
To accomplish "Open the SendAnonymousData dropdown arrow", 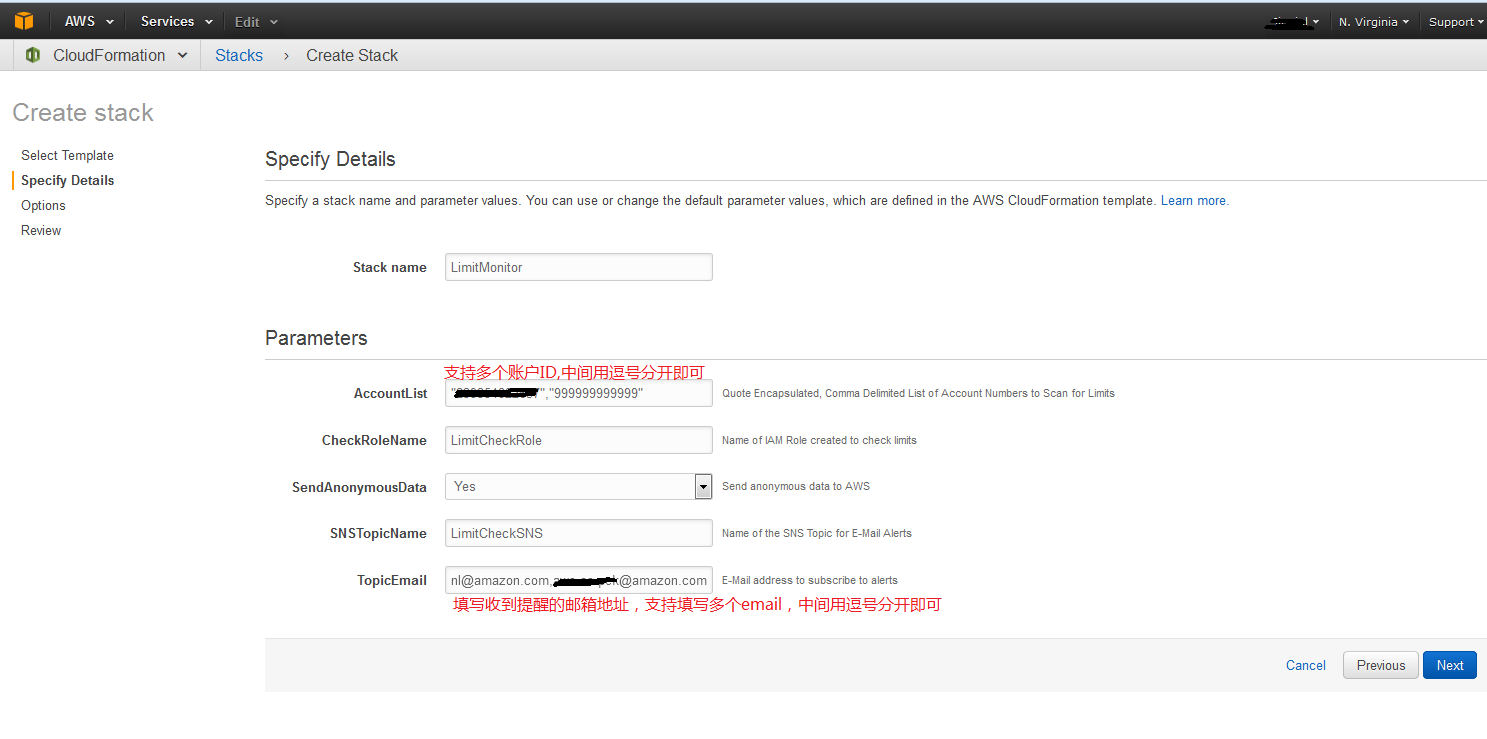I will coord(703,487).
